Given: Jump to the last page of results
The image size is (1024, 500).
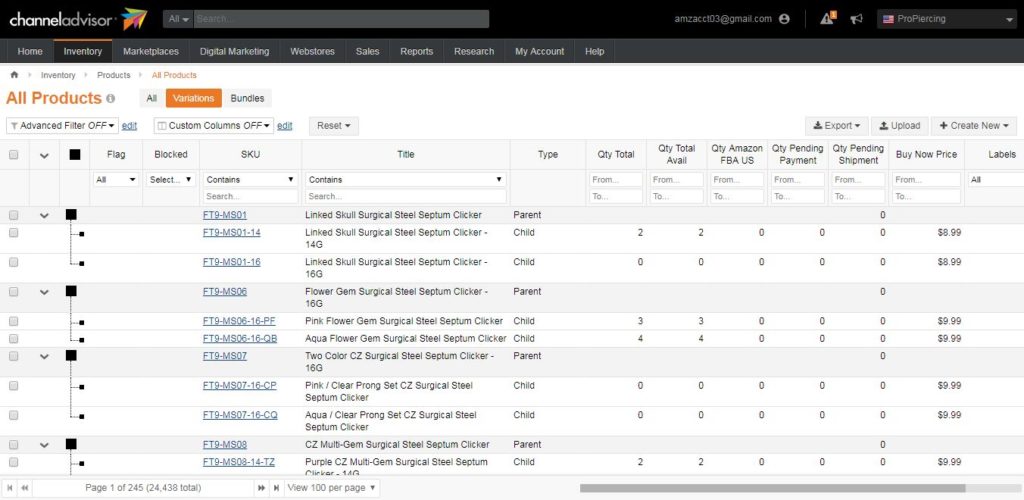Looking at the screenshot, I should tap(275, 487).
